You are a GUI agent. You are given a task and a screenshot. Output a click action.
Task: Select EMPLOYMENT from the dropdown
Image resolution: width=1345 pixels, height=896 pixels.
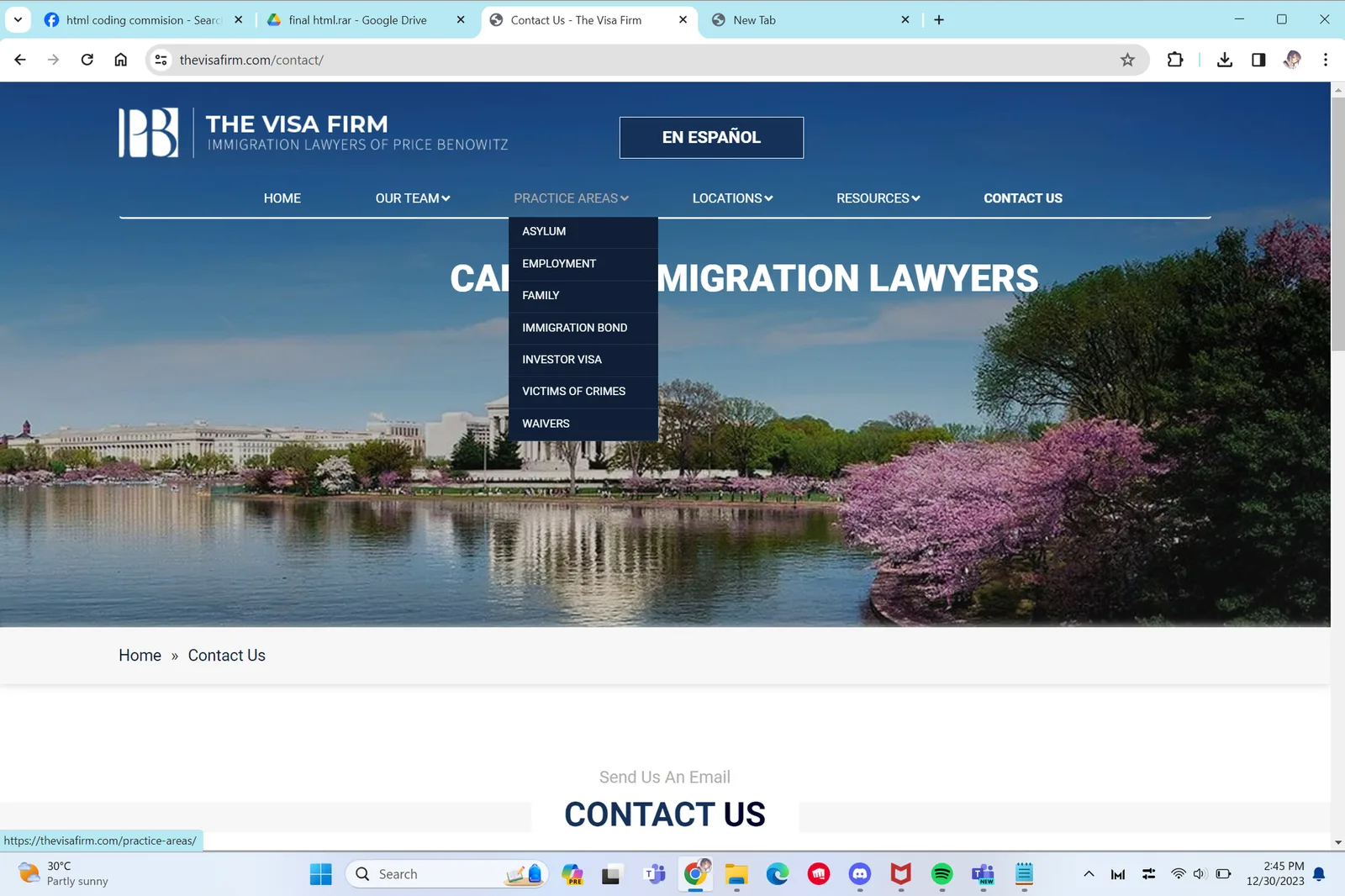pyautogui.click(x=583, y=264)
